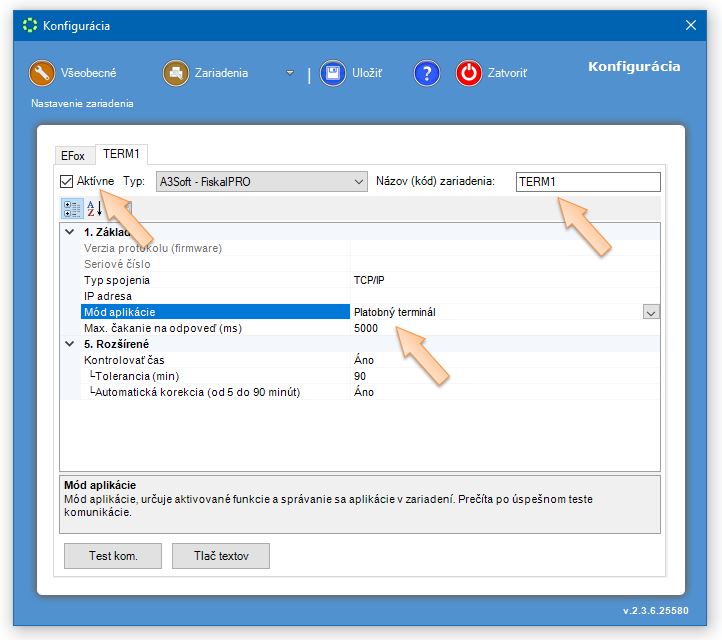Click the Názov (kód) zariadenia text field
Image resolution: width=722 pixels, height=640 pixels.
(588, 182)
